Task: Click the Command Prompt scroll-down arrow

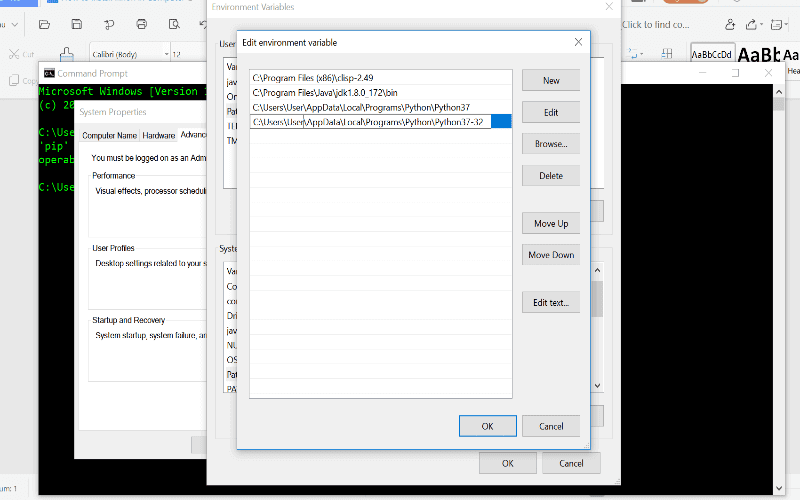Action: (779, 488)
